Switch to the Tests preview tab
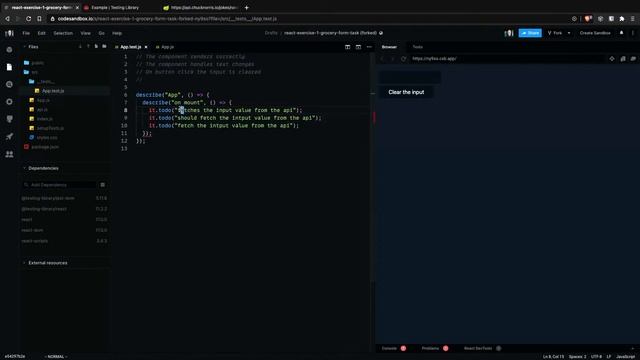This screenshot has width=640, height=360. tap(418, 47)
